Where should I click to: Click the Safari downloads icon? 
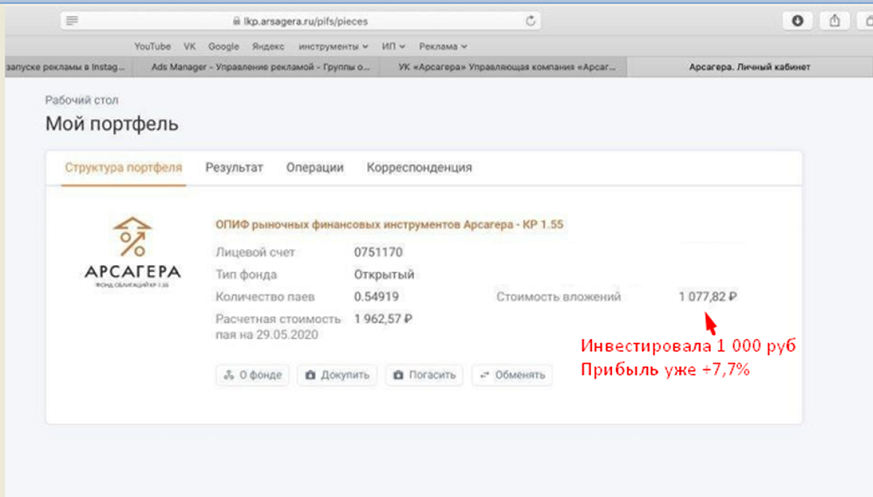(798, 20)
